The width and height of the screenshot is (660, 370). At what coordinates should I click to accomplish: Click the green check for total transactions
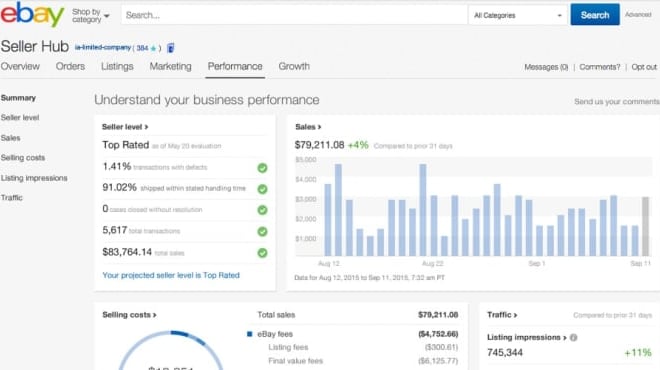[262, 232]
